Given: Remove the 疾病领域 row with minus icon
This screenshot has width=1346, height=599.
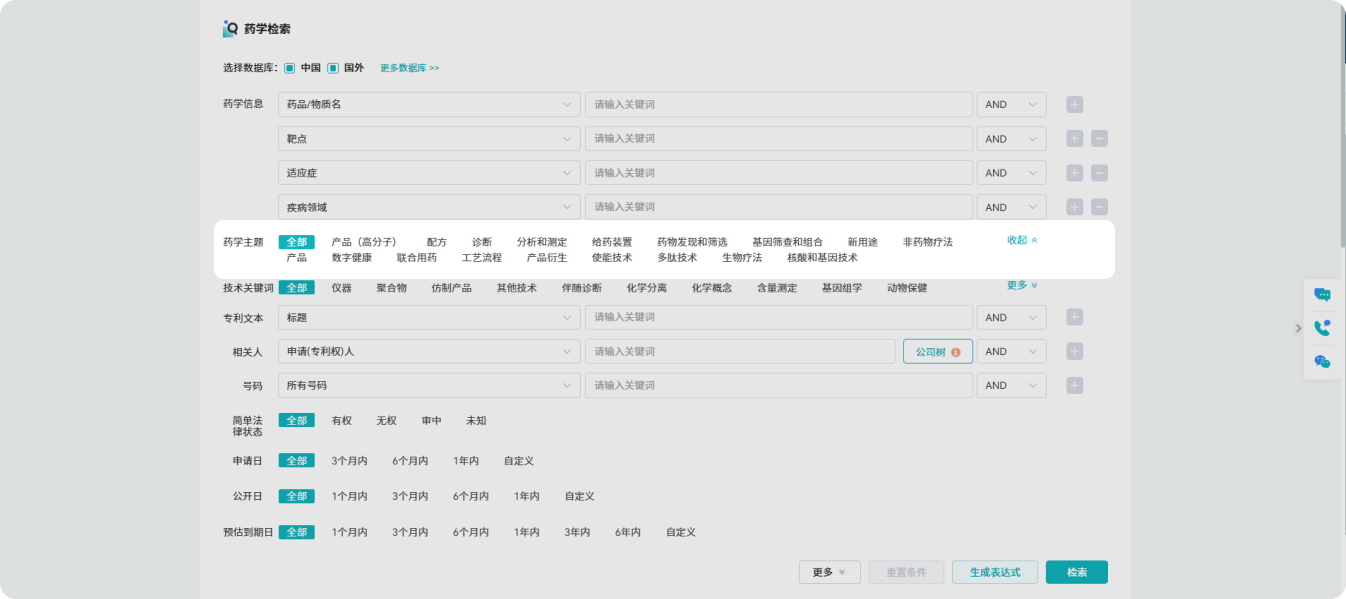Looking at the screenshot, I should click(x=1099, y=207).
